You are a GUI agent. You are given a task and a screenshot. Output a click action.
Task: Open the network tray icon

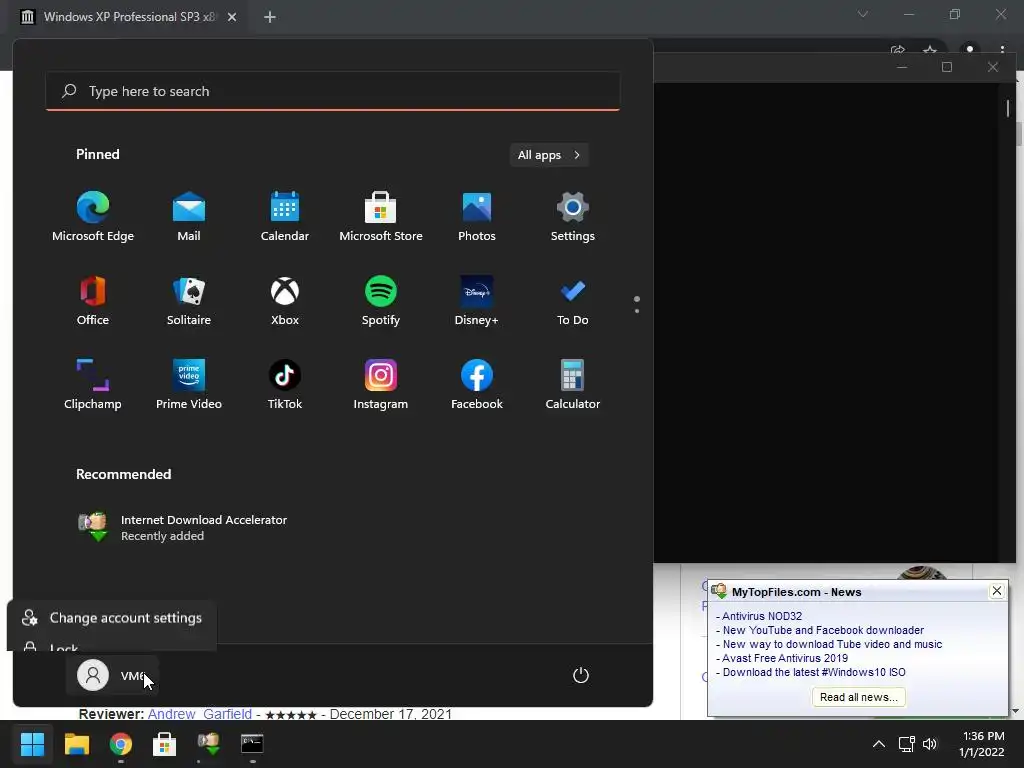click(x=906, y=744)
